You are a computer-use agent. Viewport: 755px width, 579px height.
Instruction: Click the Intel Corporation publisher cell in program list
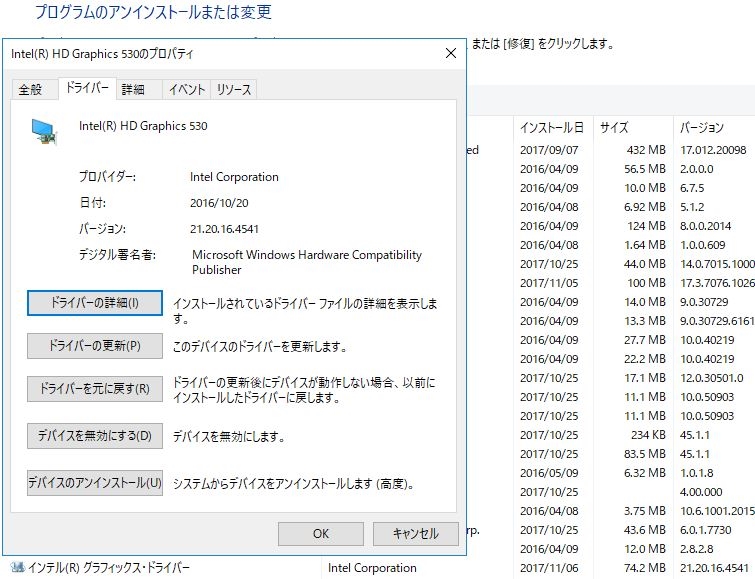(x=372, y=568)
